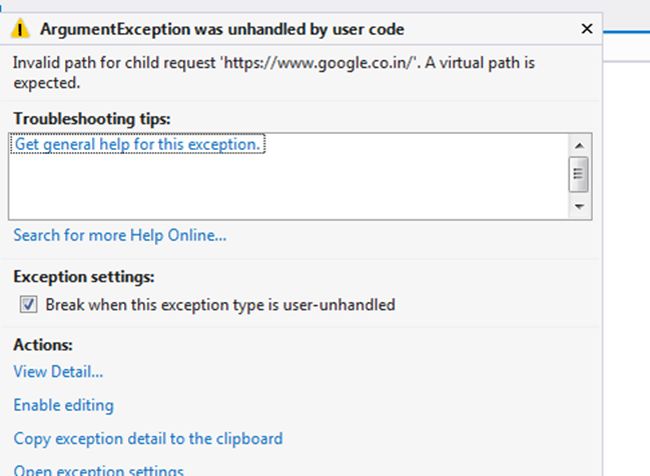The height and width of the screenshot is (476, 650).
Task: Click the troubleshooting tips scroll down arrow
Action: (578, 207)
